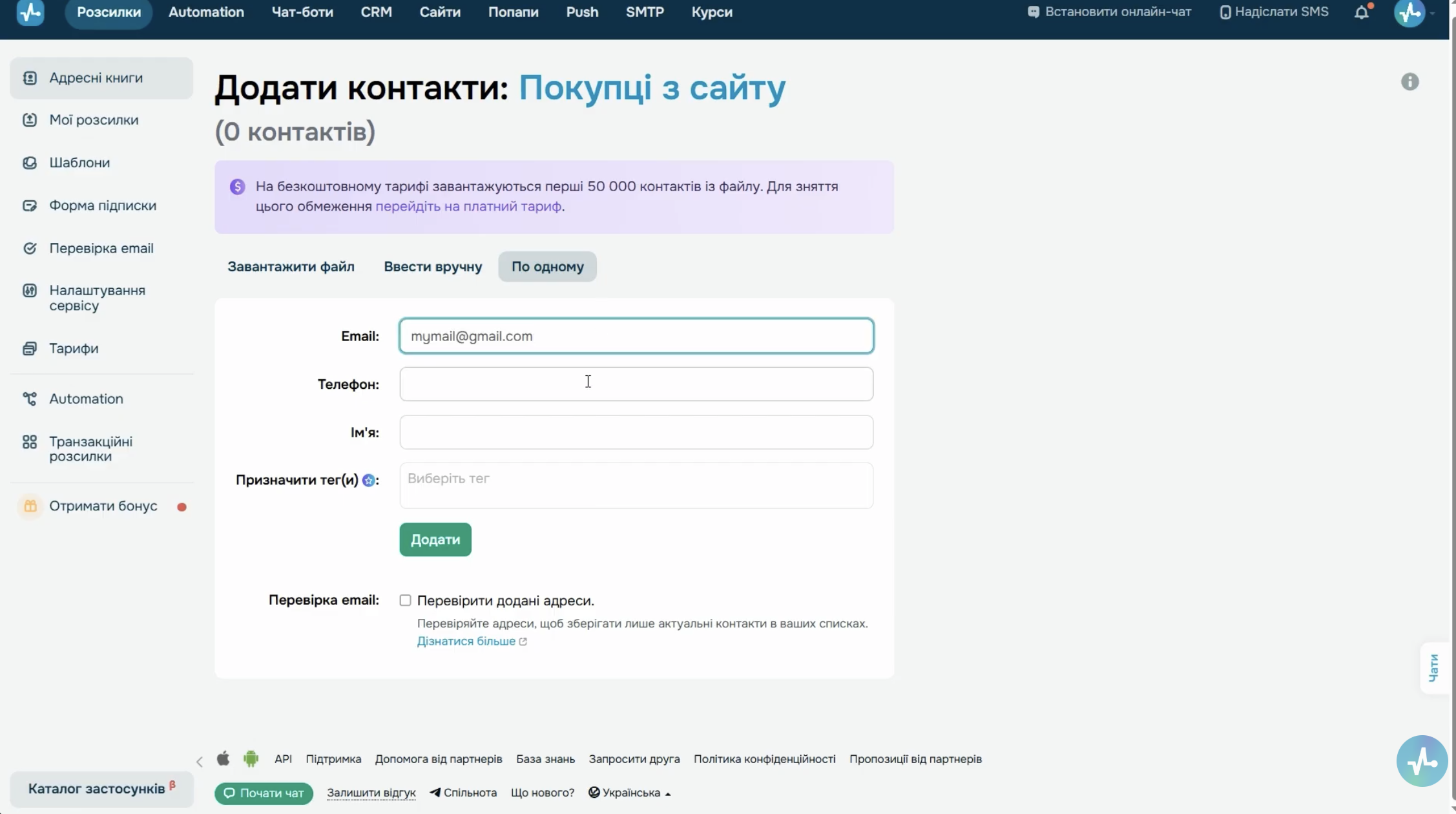Click the Транзакційні розсилки sidebar icon
Screen dimensions: 1456x814
[x=30, y=442]
